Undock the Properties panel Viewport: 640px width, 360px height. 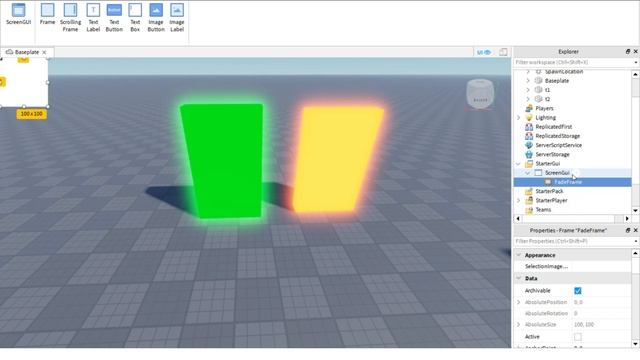click(628, 230)
